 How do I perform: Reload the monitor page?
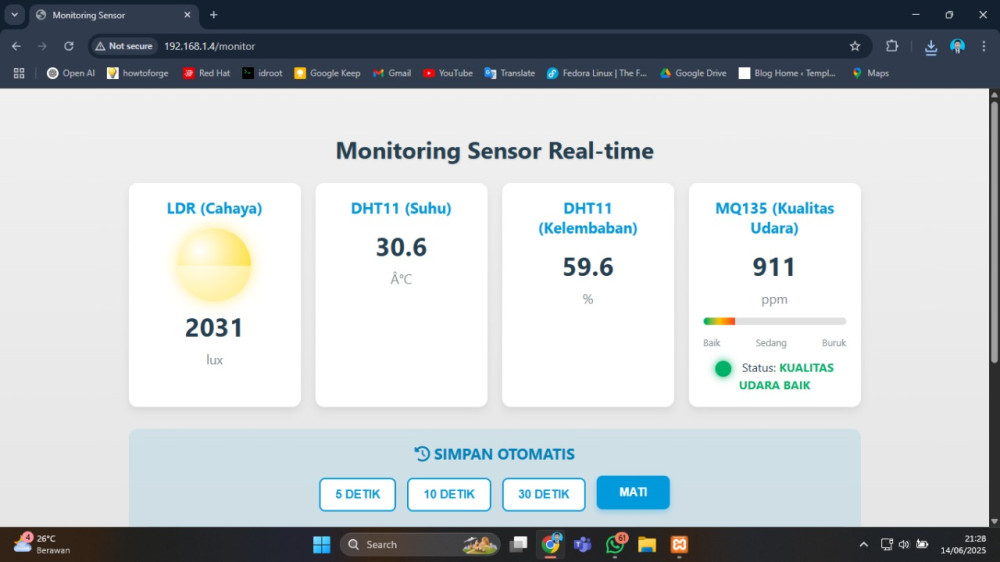point(69,46)
